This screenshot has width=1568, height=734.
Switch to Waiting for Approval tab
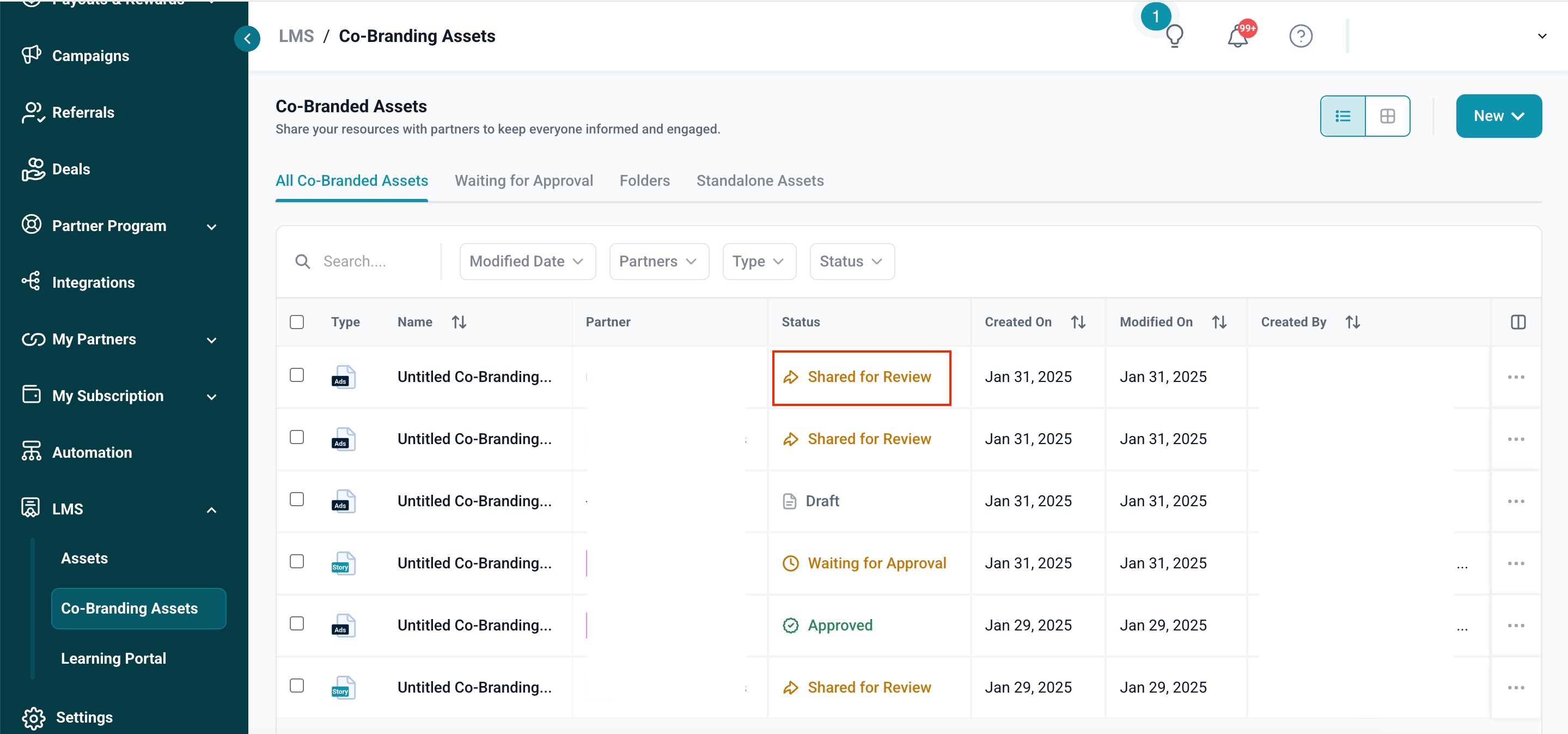(x=523, y=180)
